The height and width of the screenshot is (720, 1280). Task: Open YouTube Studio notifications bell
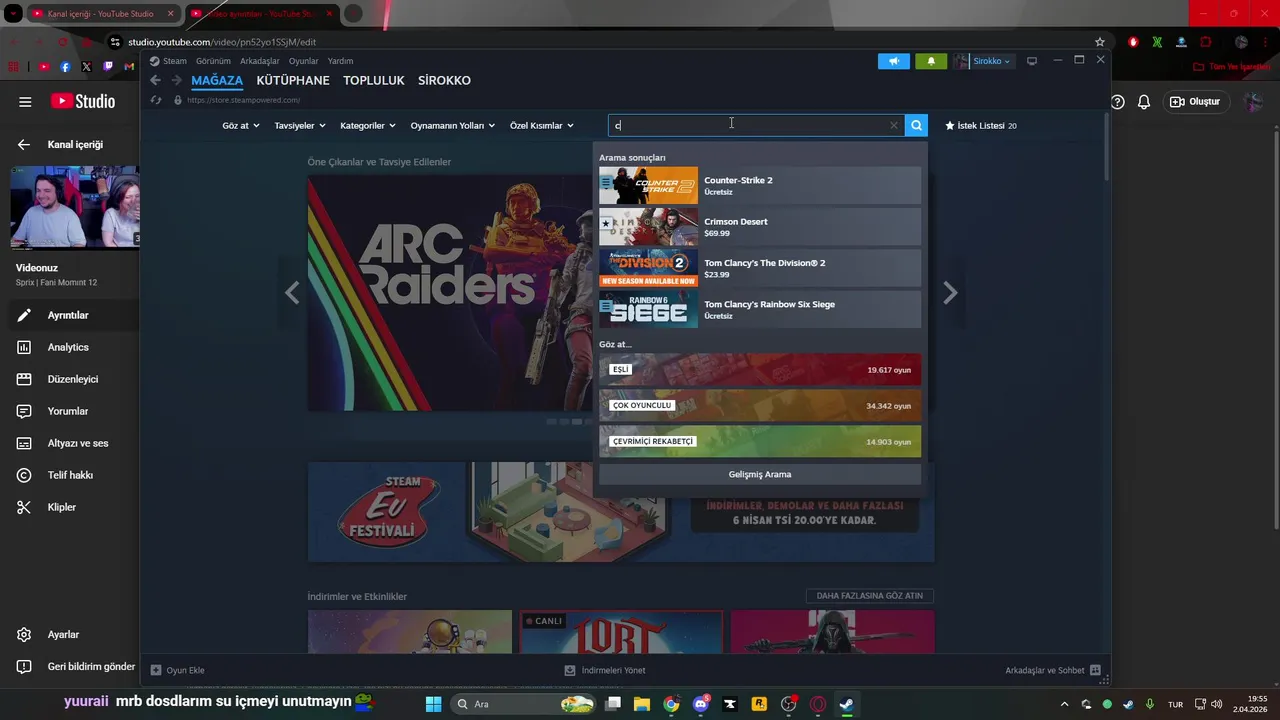pyautogui.click(x=1144, y=102)
